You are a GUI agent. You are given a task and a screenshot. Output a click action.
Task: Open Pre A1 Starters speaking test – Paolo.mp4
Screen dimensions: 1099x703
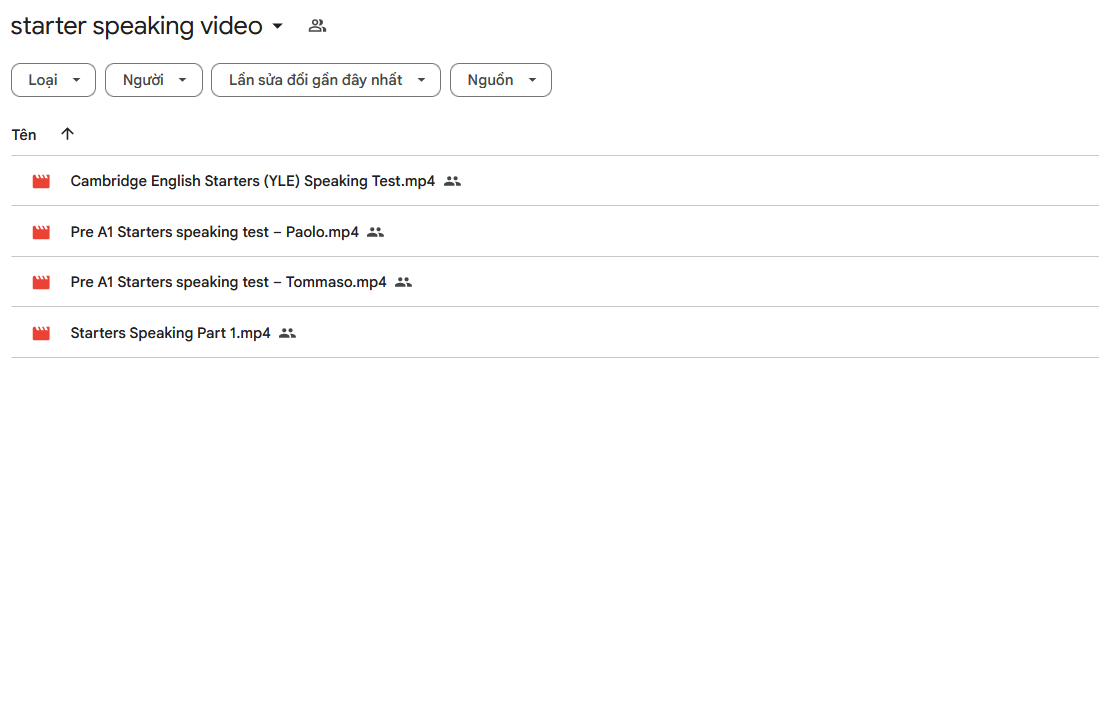pyautogui.click(x=214, y=232)
